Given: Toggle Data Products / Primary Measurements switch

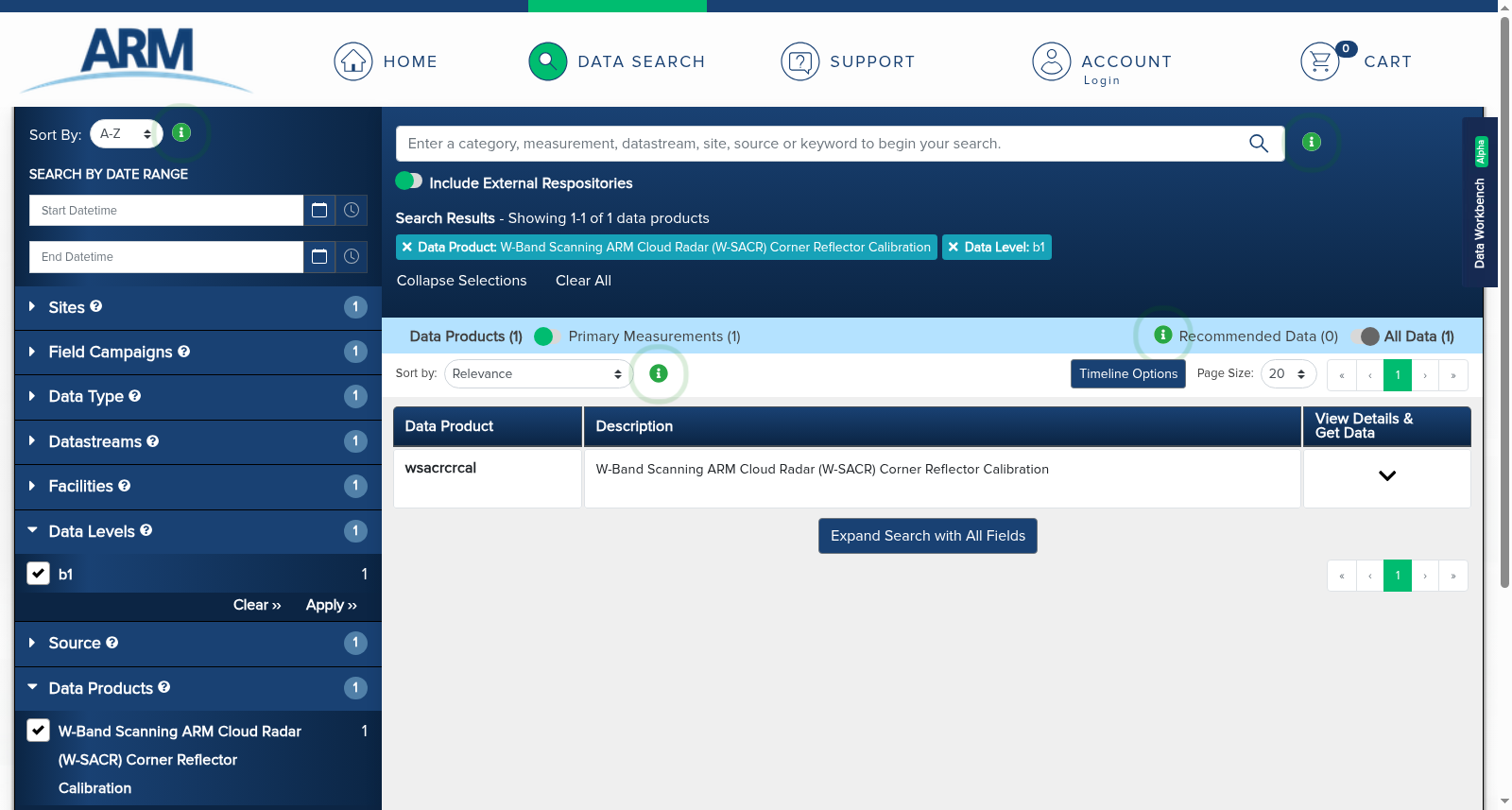Looking at the screenshot, I should coord(546,336).
